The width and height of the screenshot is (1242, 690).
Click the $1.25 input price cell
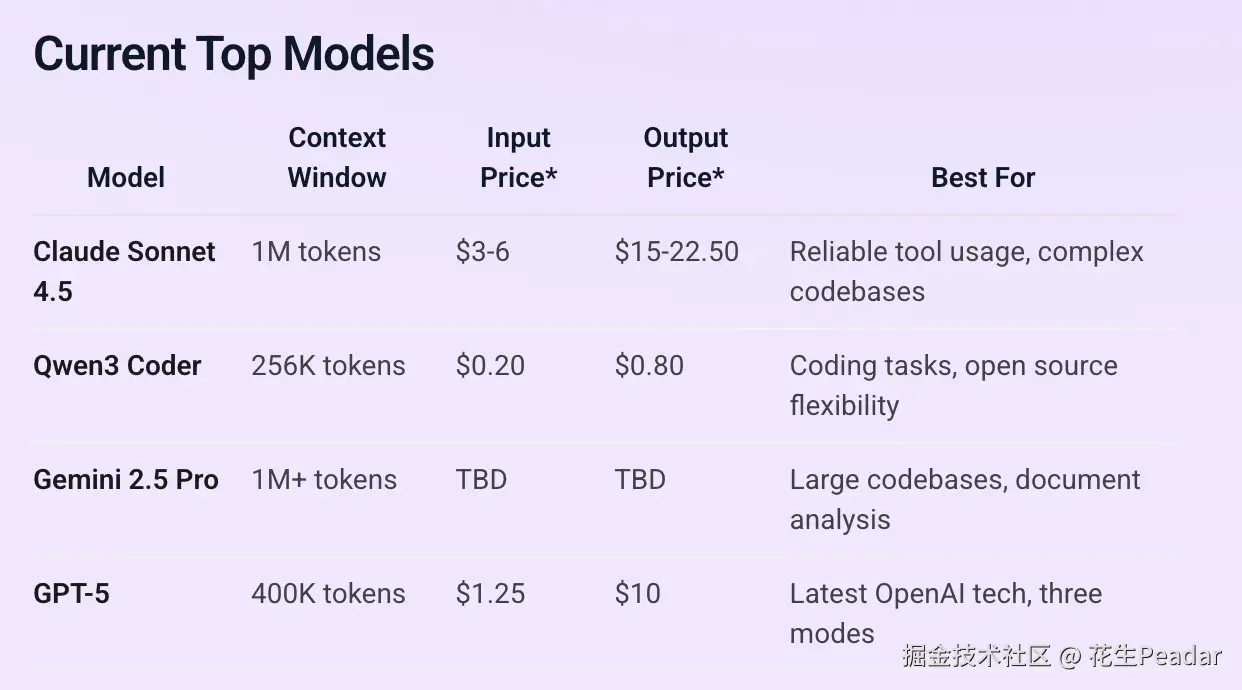(x=490, y=594)
